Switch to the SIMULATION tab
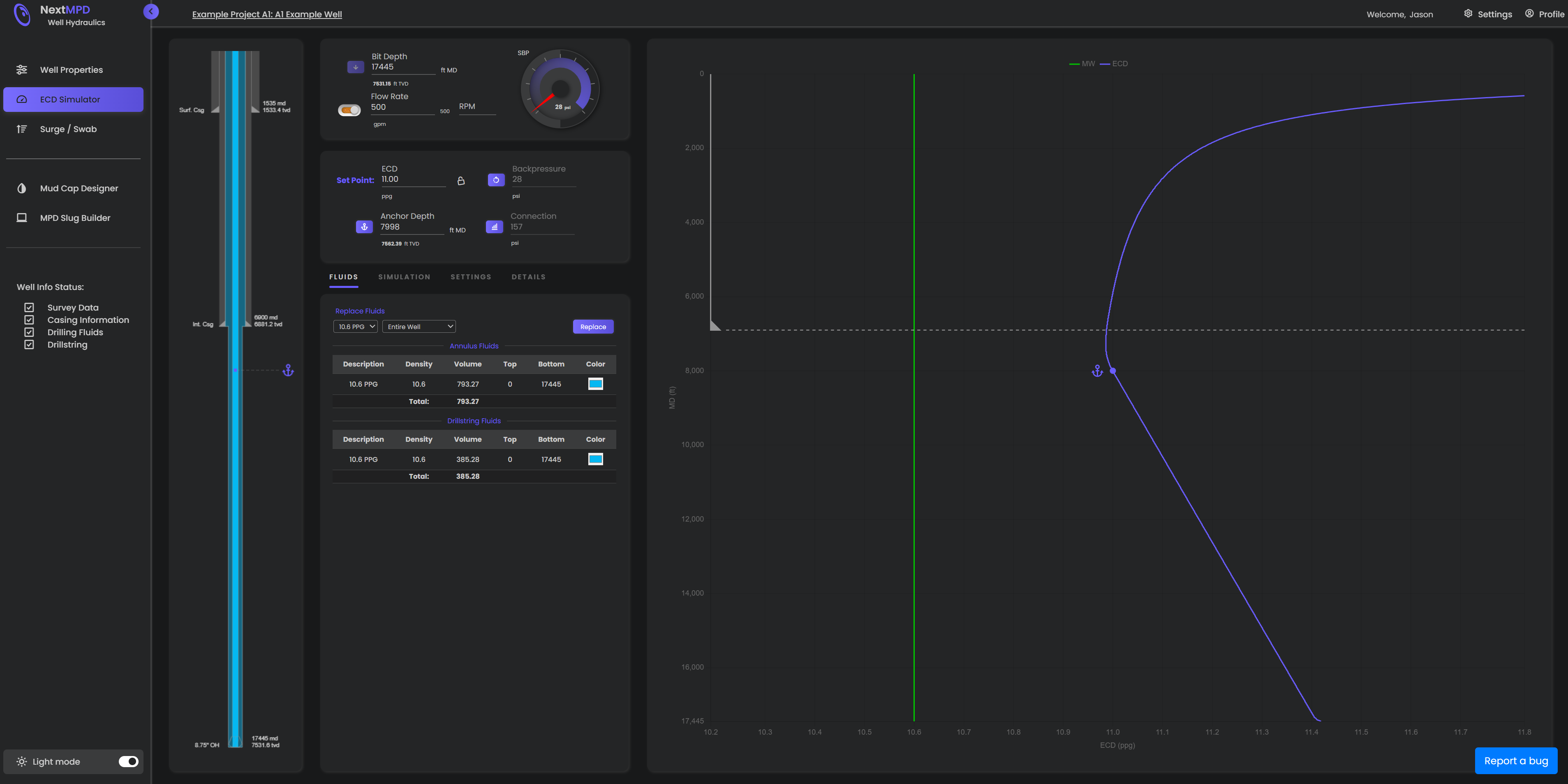This screenshot has width=1568, height=784. 404,276
